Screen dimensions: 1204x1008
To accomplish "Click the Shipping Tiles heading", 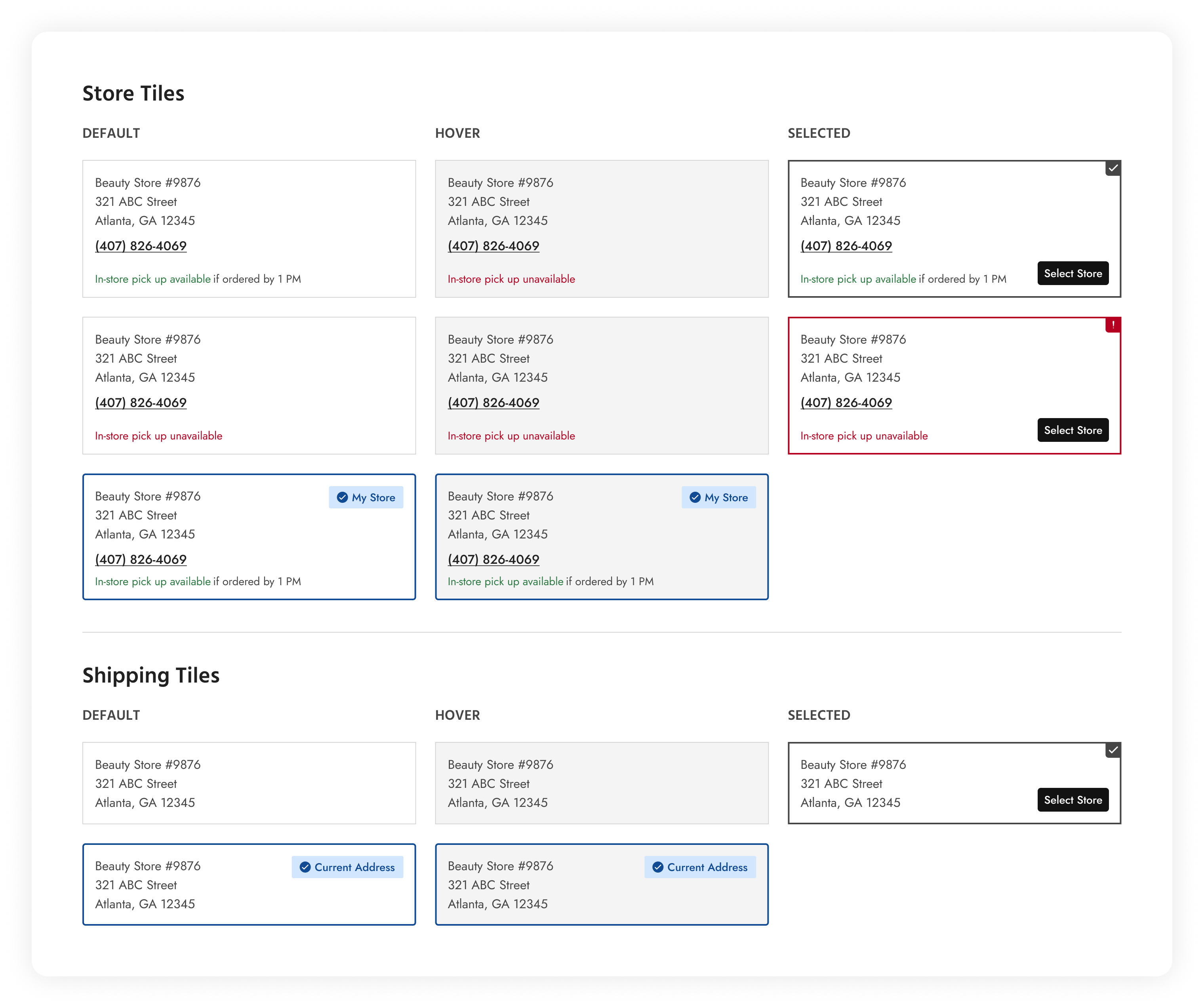I will pos(151,675).
